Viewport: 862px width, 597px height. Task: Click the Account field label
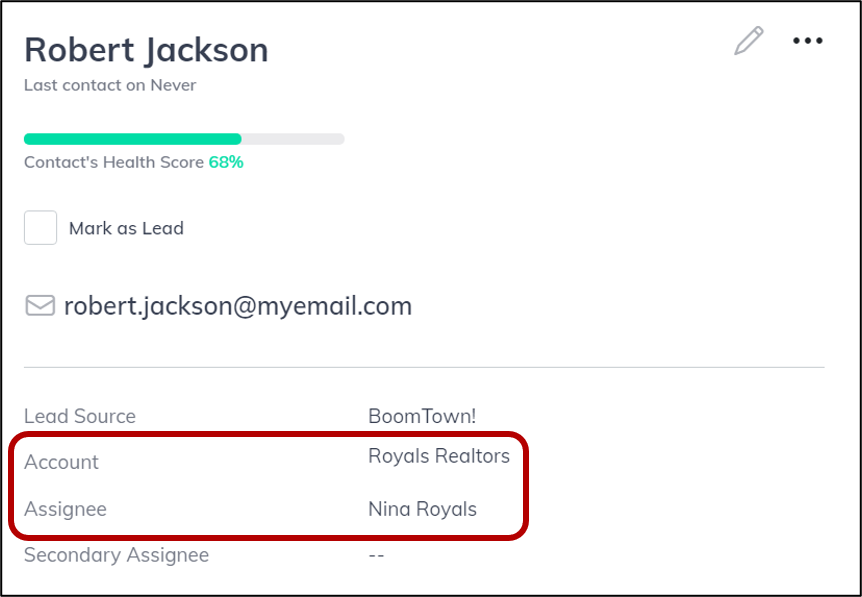tap(61, 462)
